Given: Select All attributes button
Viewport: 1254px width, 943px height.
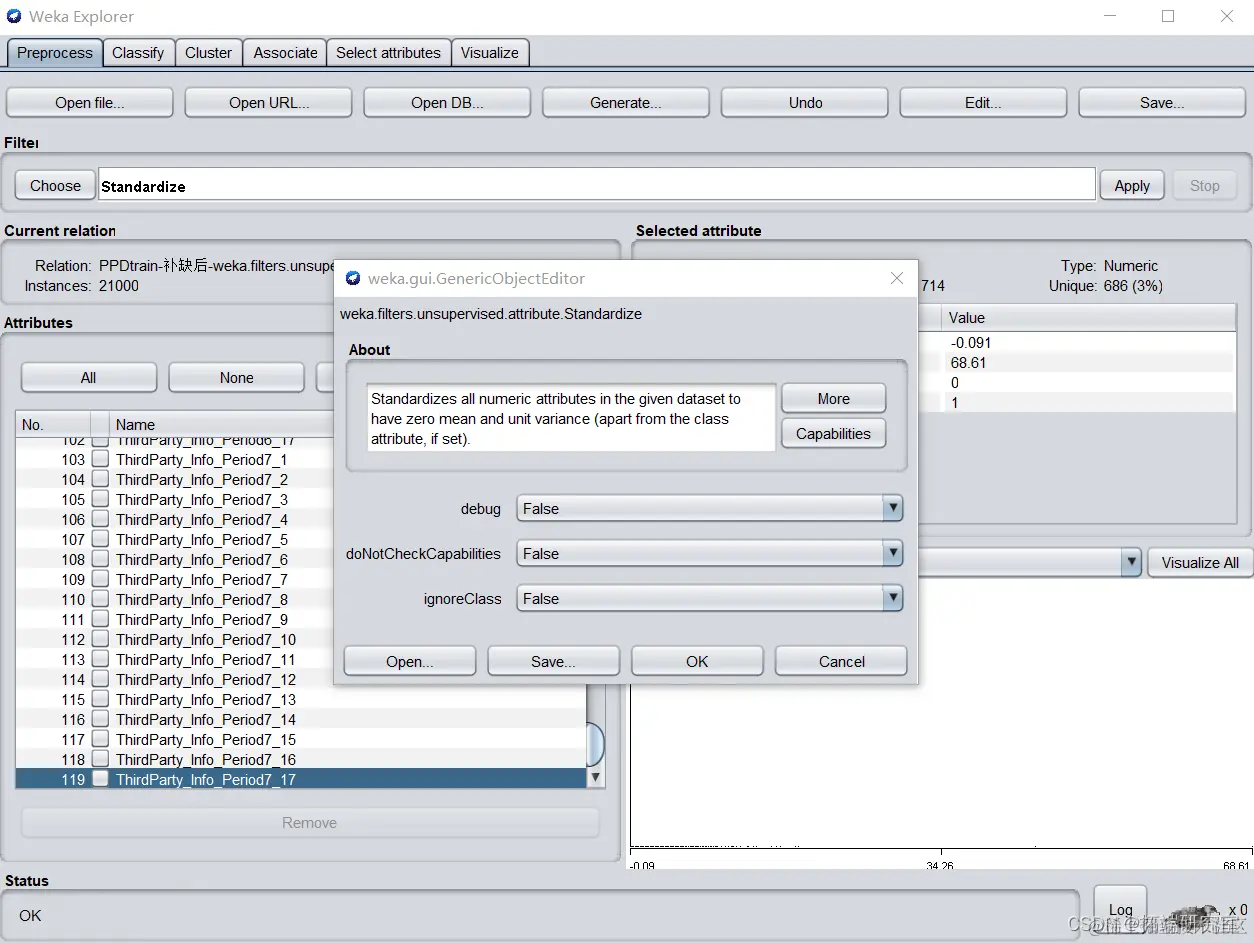Looking at the screenshot, I should 89,377.
